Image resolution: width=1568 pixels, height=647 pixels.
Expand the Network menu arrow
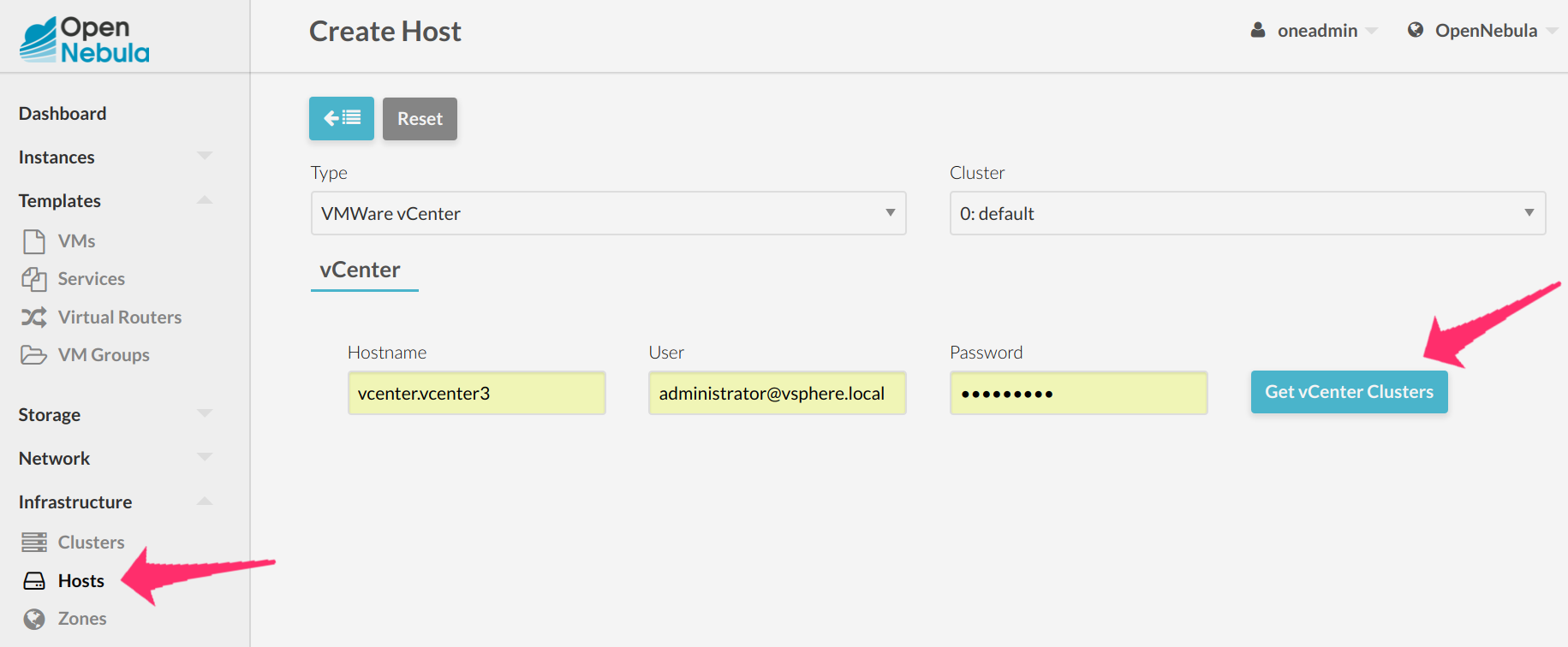205,457
